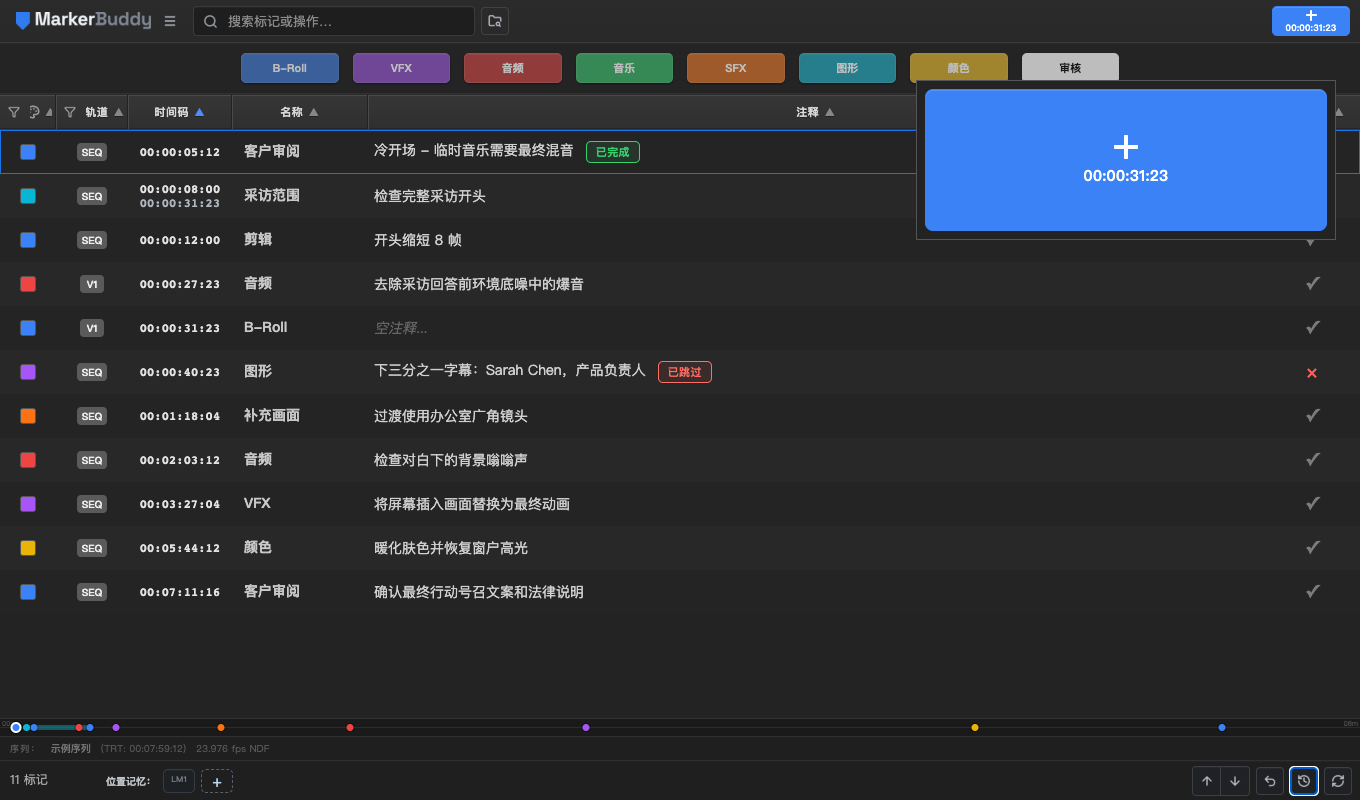Screen dimensions: 1360x800
Task: Select the B-Roll preset tab
Action: click(x=290, y=68)
